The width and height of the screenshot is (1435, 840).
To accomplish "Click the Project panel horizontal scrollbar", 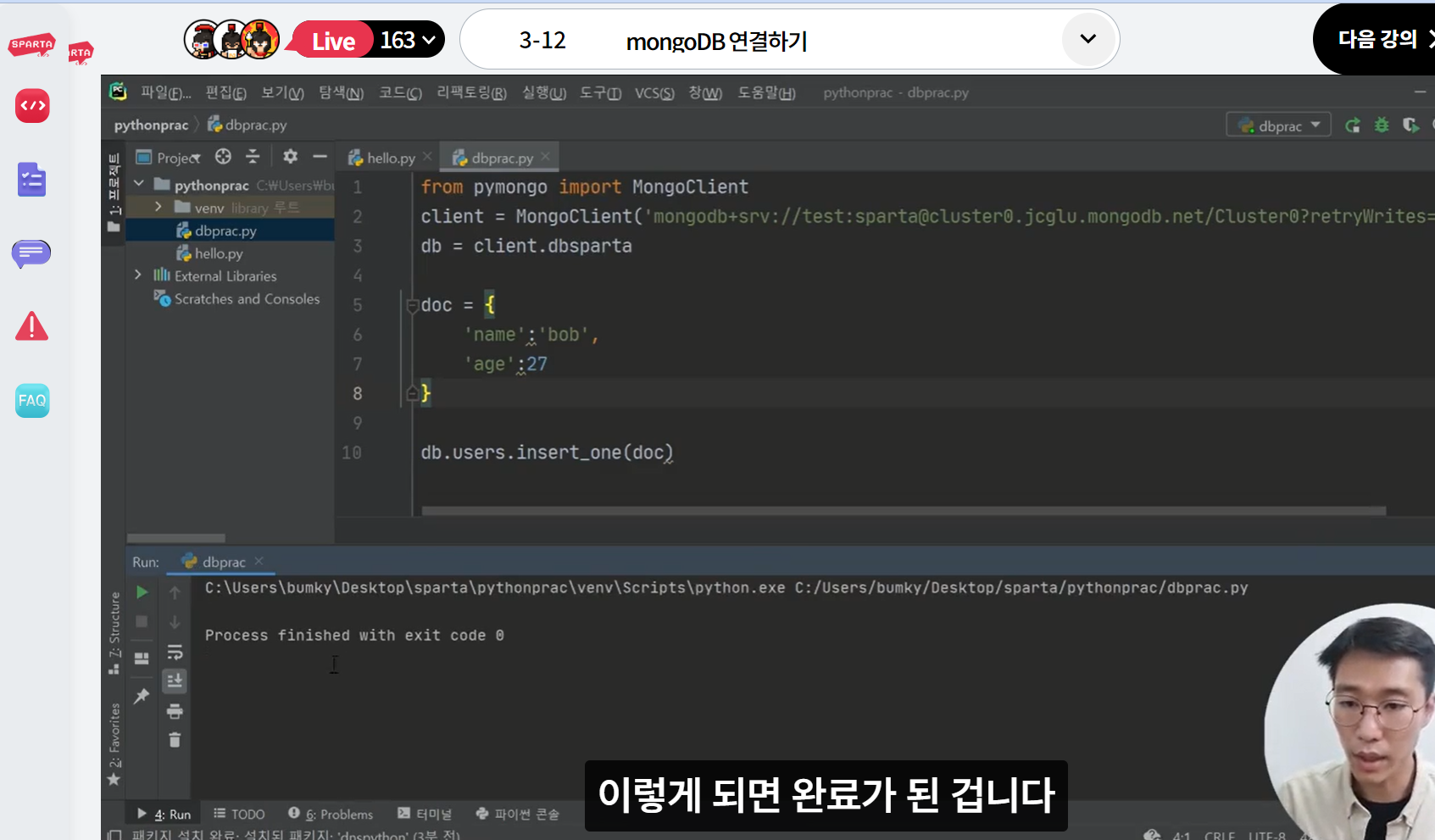I will click(x=176, y=538).
